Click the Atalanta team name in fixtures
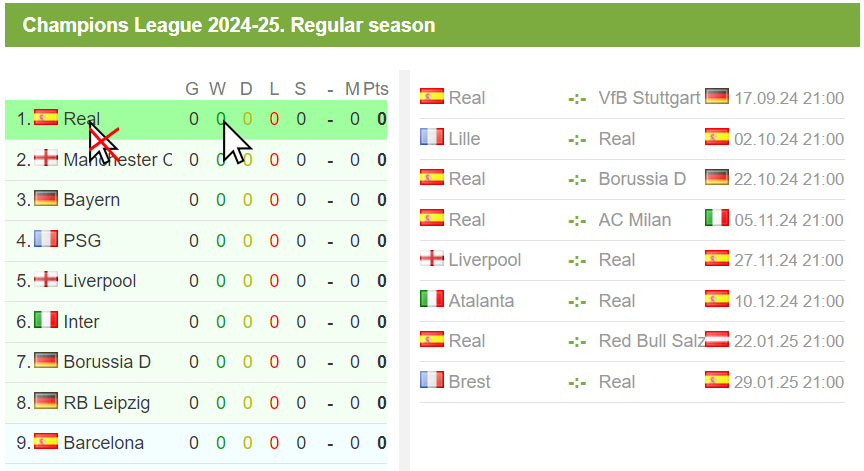This screenshot has width=864, height=471. 481,301
